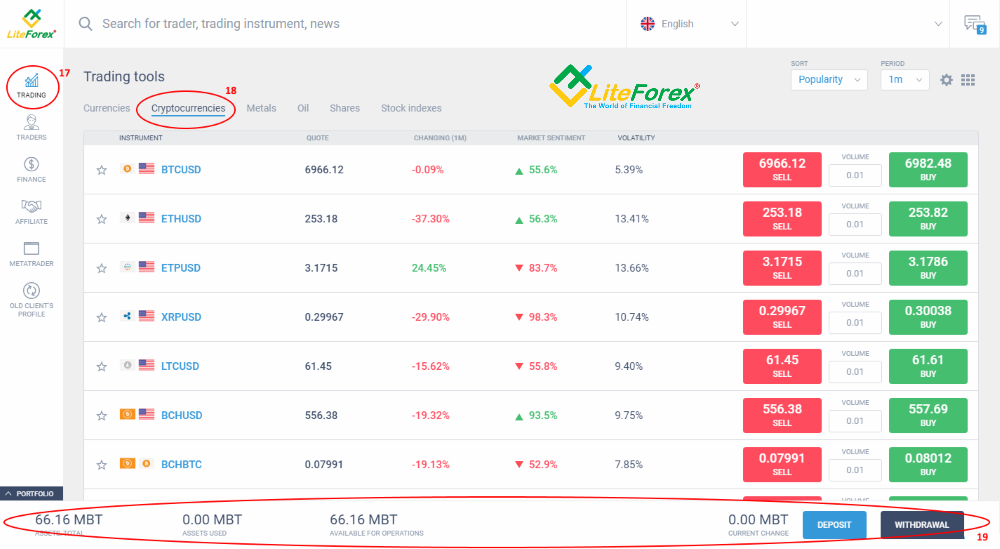1000x549 pixels.
Task: Click the LTCUSD volume input field
Action: coord(855,372)
